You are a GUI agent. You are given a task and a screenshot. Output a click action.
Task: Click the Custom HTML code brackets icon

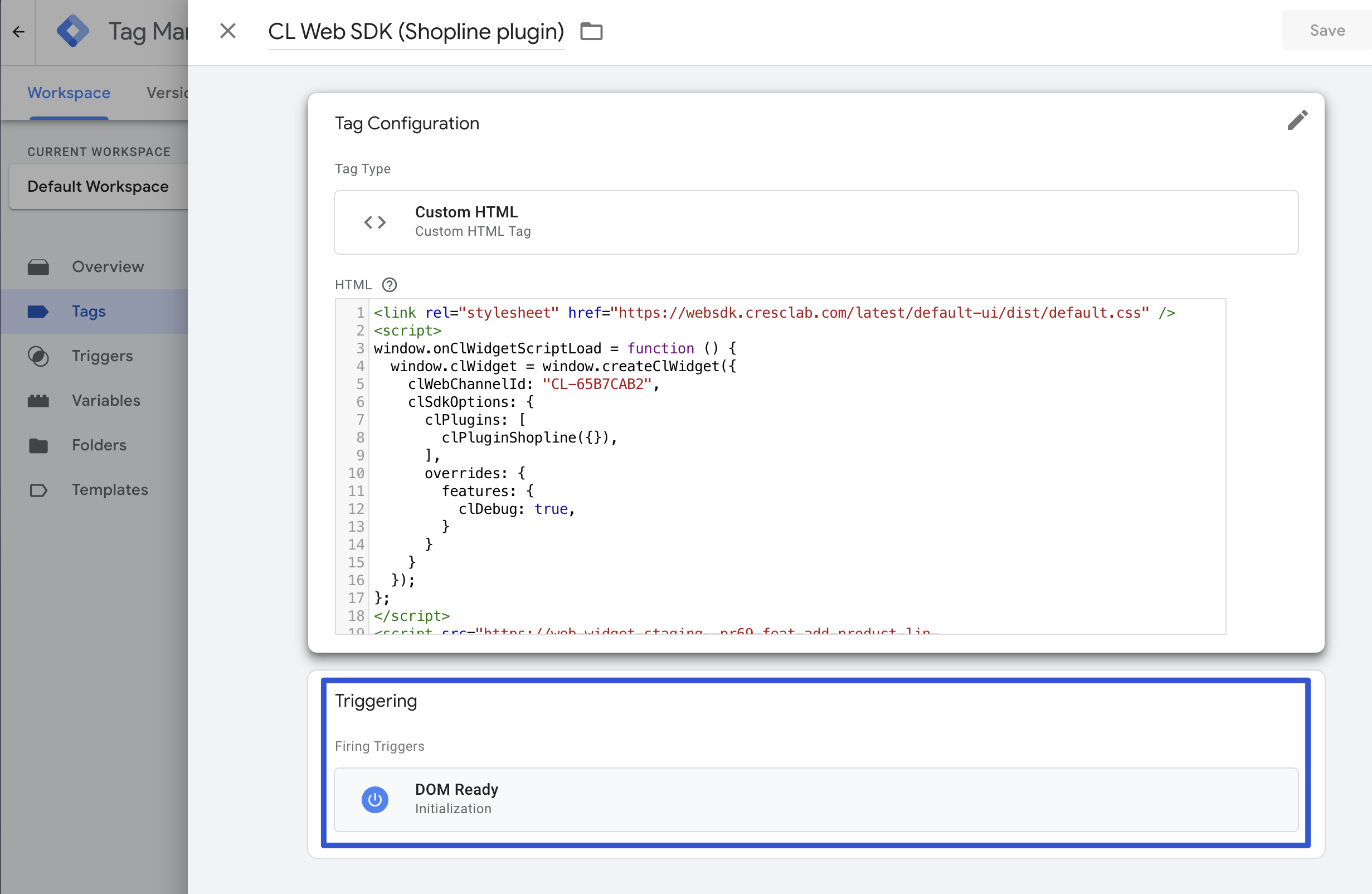(374, 222)
